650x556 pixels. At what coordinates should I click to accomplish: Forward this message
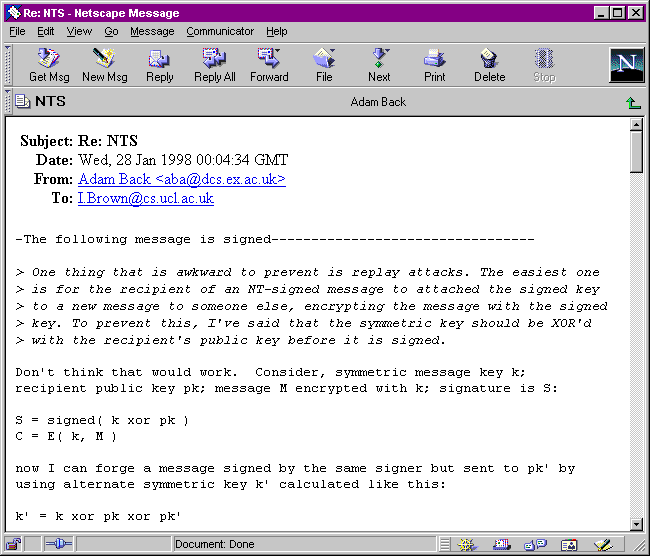pyautogui.click(x=269, y=65)
